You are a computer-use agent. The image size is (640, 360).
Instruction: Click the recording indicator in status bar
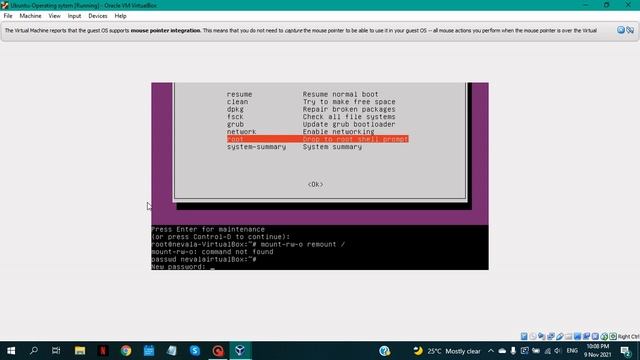587,336
